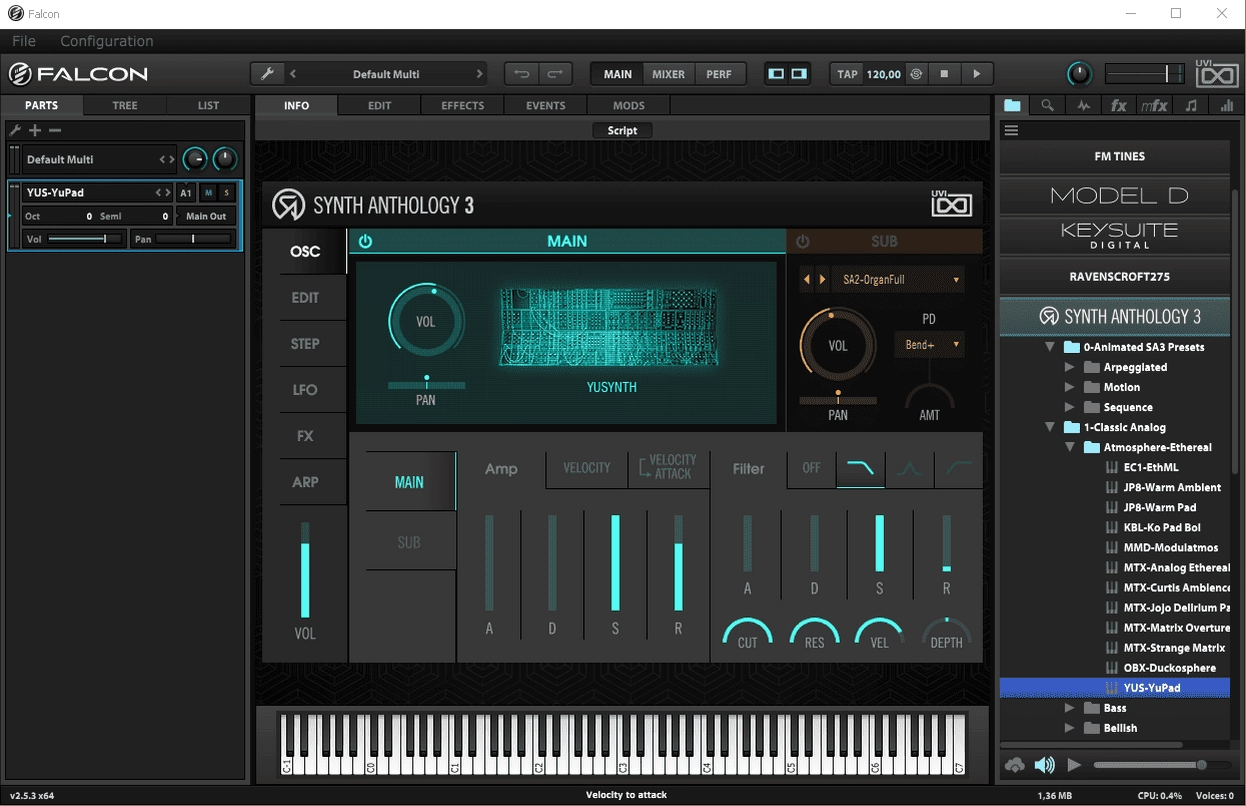Switch to the LIST tab

click(x=208, y=105)
